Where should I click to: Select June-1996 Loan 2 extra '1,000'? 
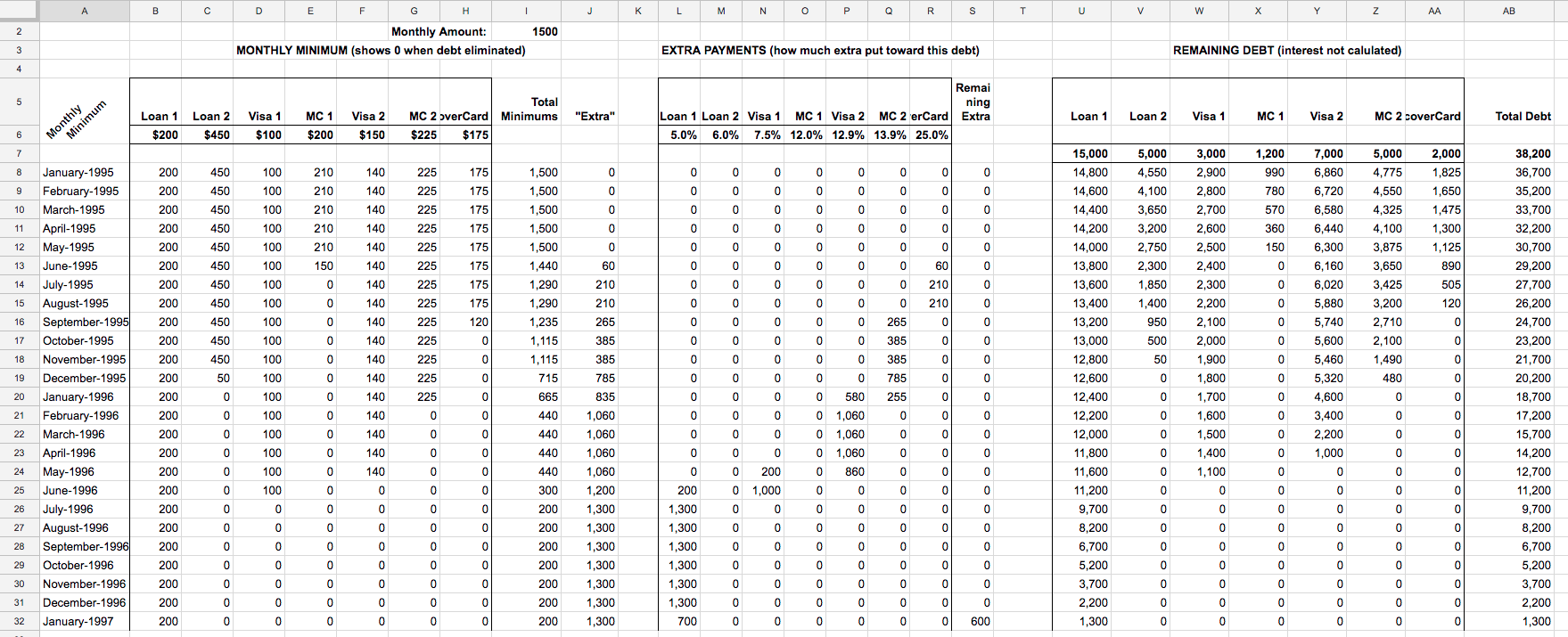(x=763, y=490)
